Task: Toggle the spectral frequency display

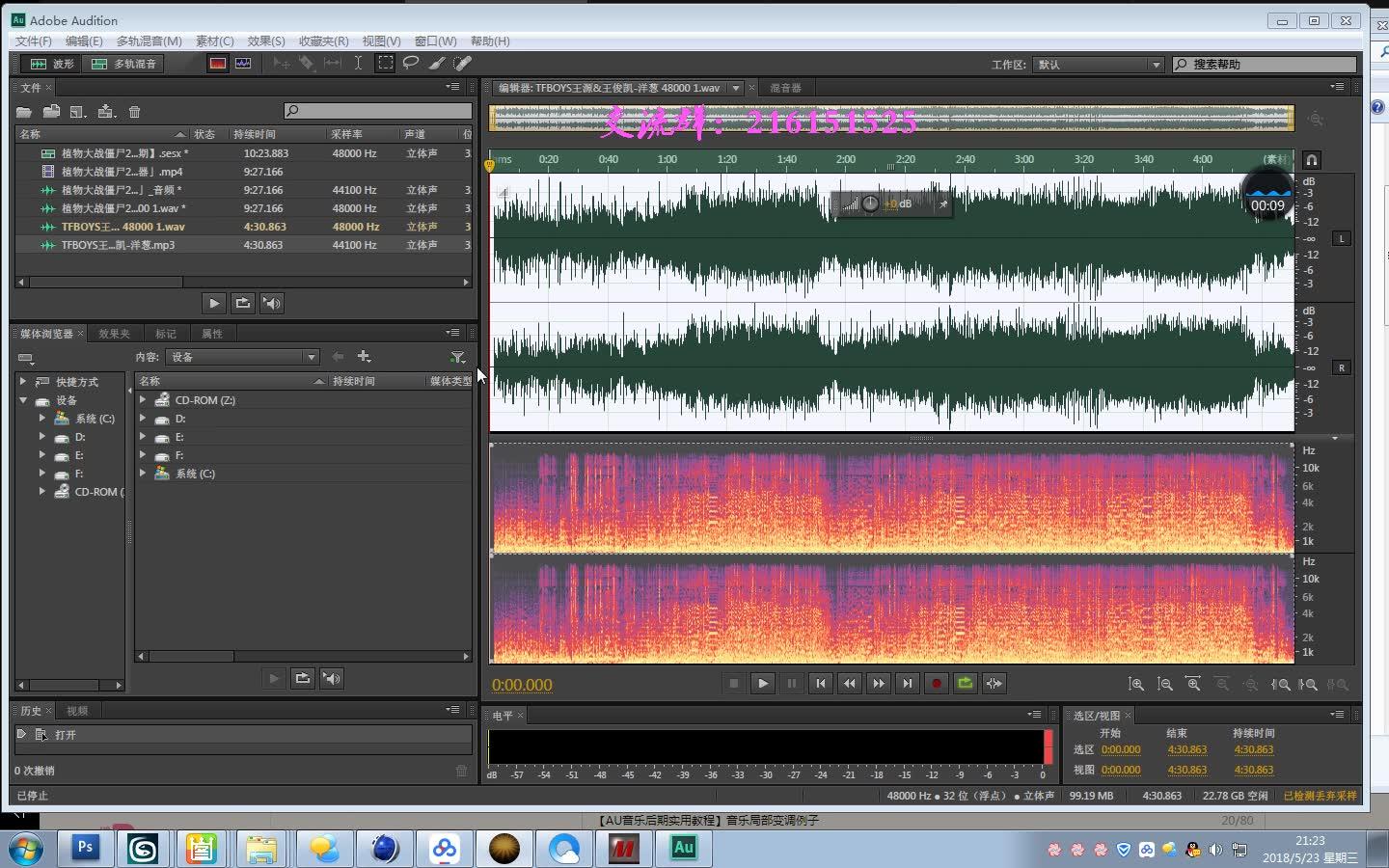Action: 218,64
